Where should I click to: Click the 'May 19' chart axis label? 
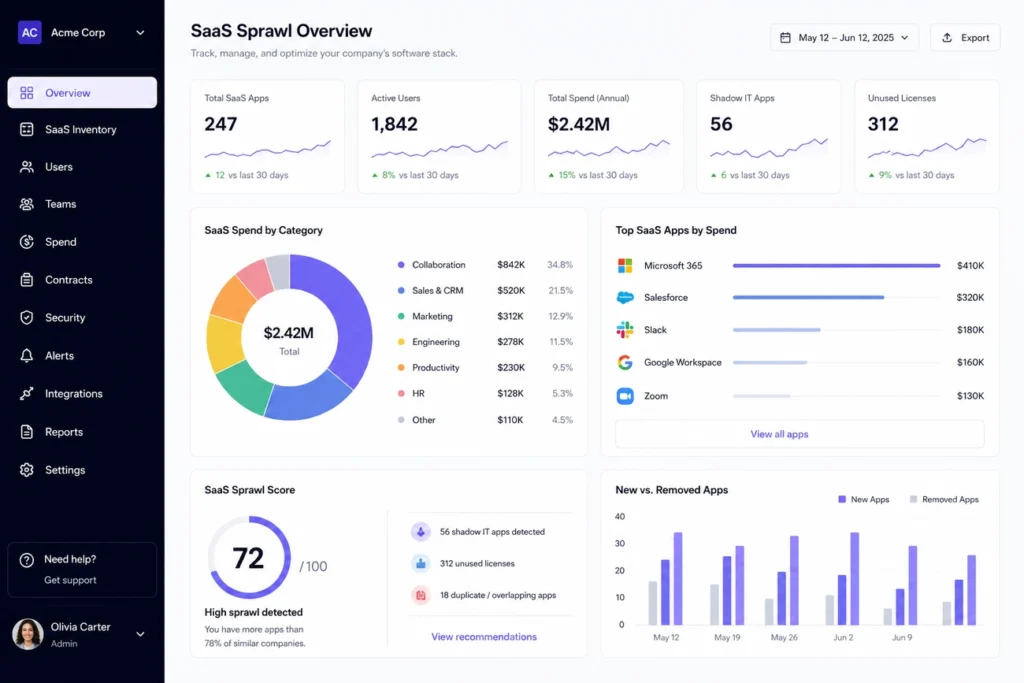click(x=727, y=637)
